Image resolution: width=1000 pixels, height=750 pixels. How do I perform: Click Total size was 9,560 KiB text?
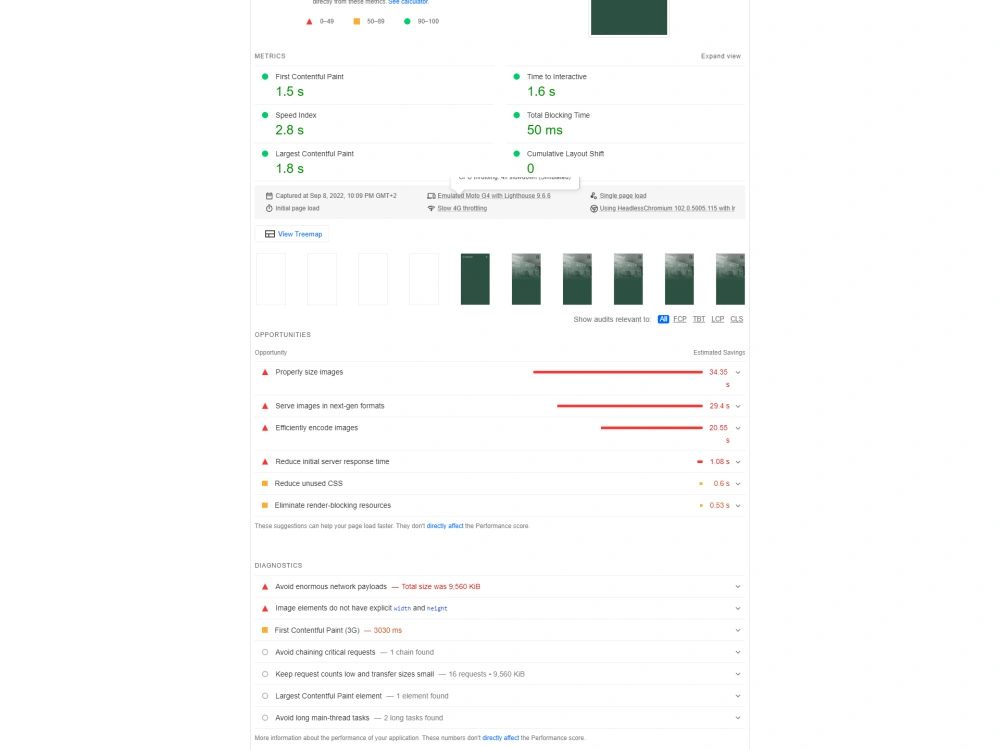pos(441,587)
